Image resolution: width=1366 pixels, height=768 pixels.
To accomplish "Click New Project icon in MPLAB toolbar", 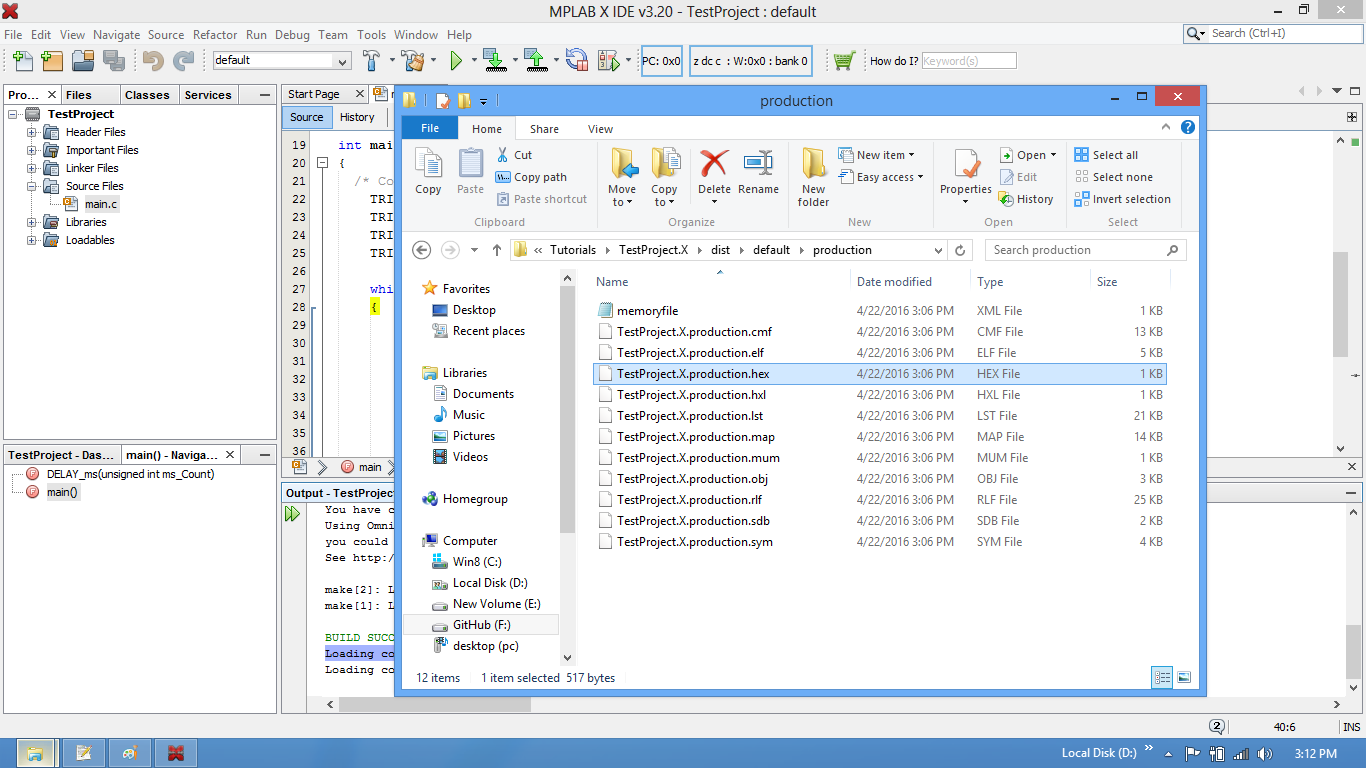I will click(52, 61).
